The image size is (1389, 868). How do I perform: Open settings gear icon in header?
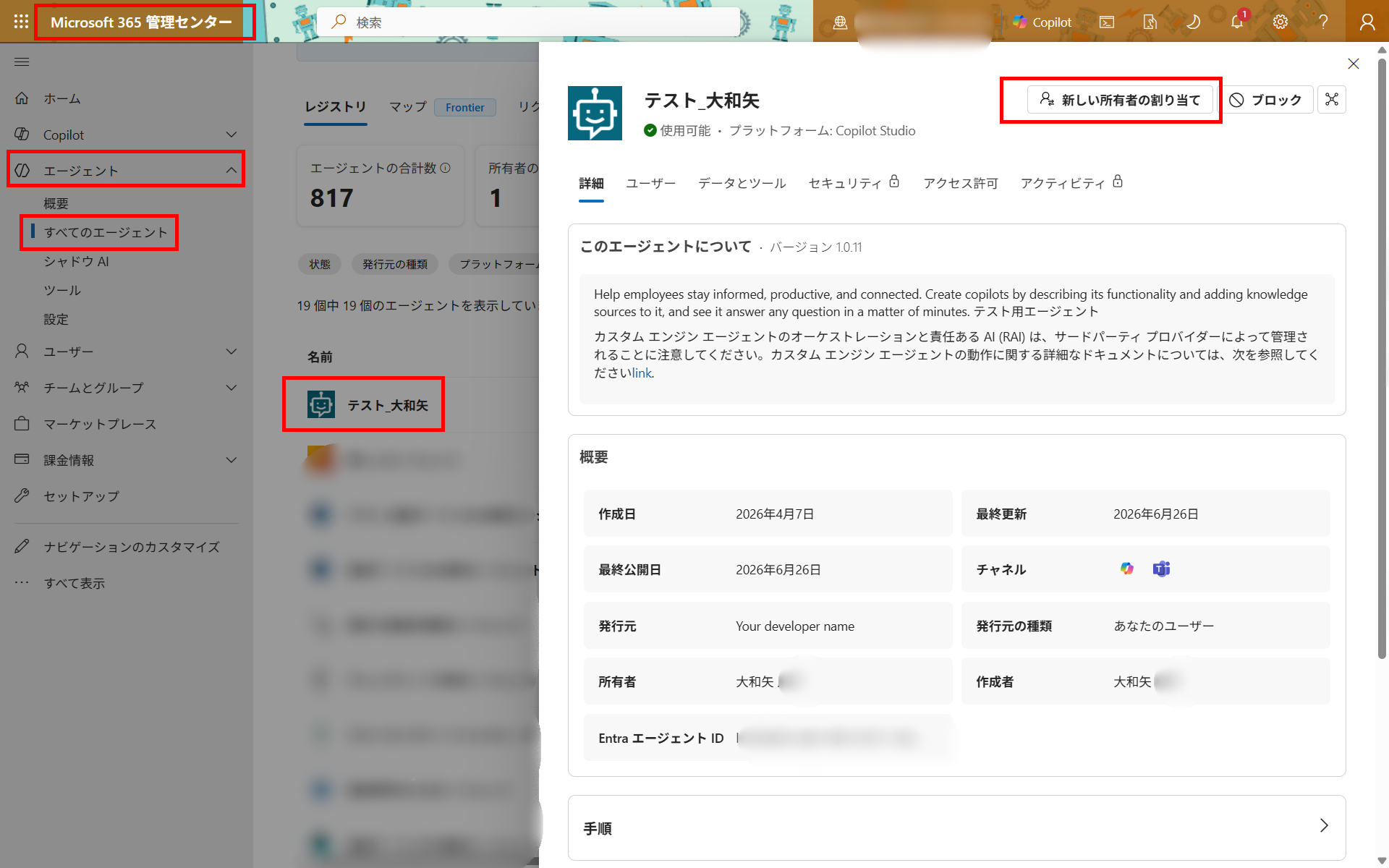(x=1280, y=22)
